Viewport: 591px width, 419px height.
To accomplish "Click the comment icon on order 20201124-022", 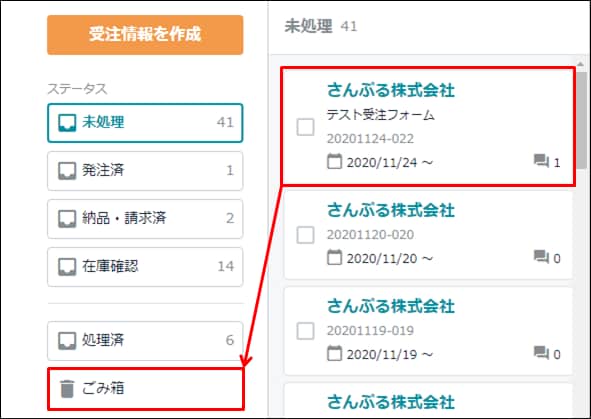I will pyautogui.click(x=541, y=161).
